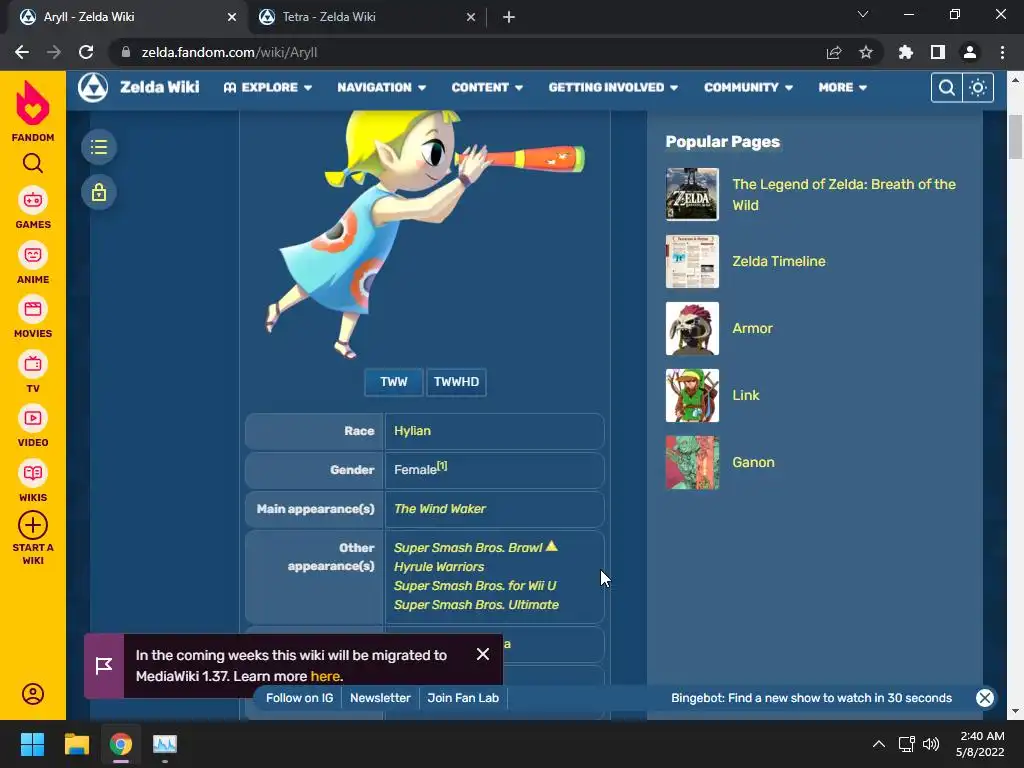Image resolution: width=1024 pixels, height=768 pixels.
Task: Open the Ganon popular page link
Action: point(753,462)
